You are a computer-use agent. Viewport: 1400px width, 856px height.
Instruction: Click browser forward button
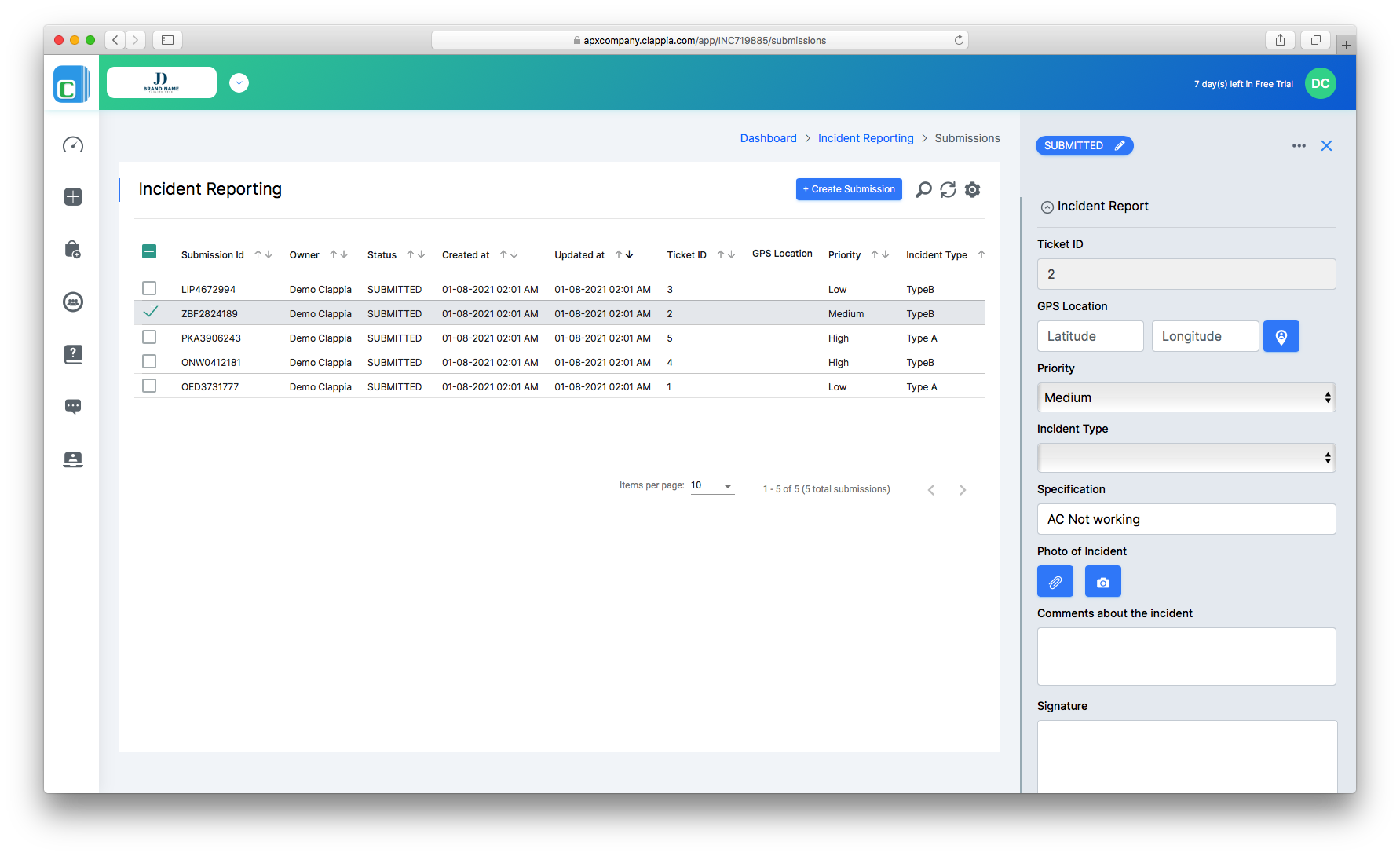tap(136, 40)
